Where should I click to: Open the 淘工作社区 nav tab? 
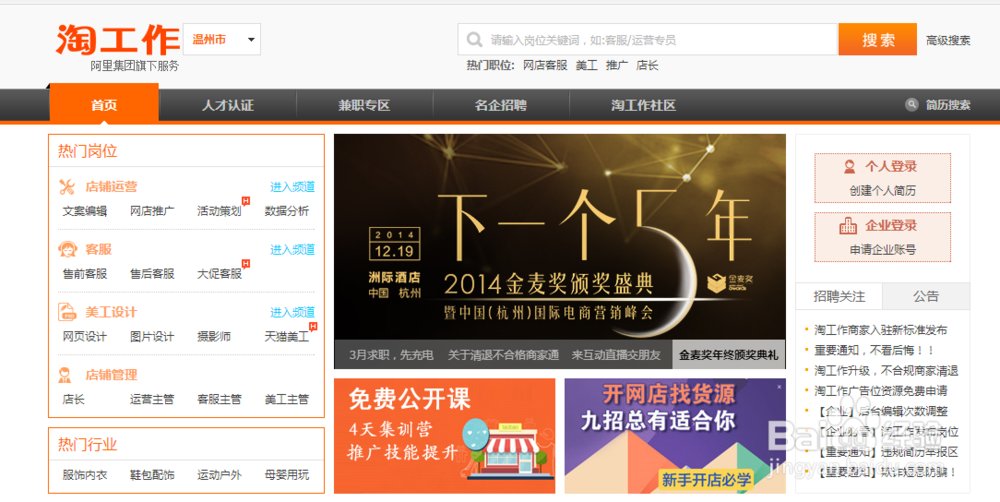pyautogui.click(x=643, y=105)
